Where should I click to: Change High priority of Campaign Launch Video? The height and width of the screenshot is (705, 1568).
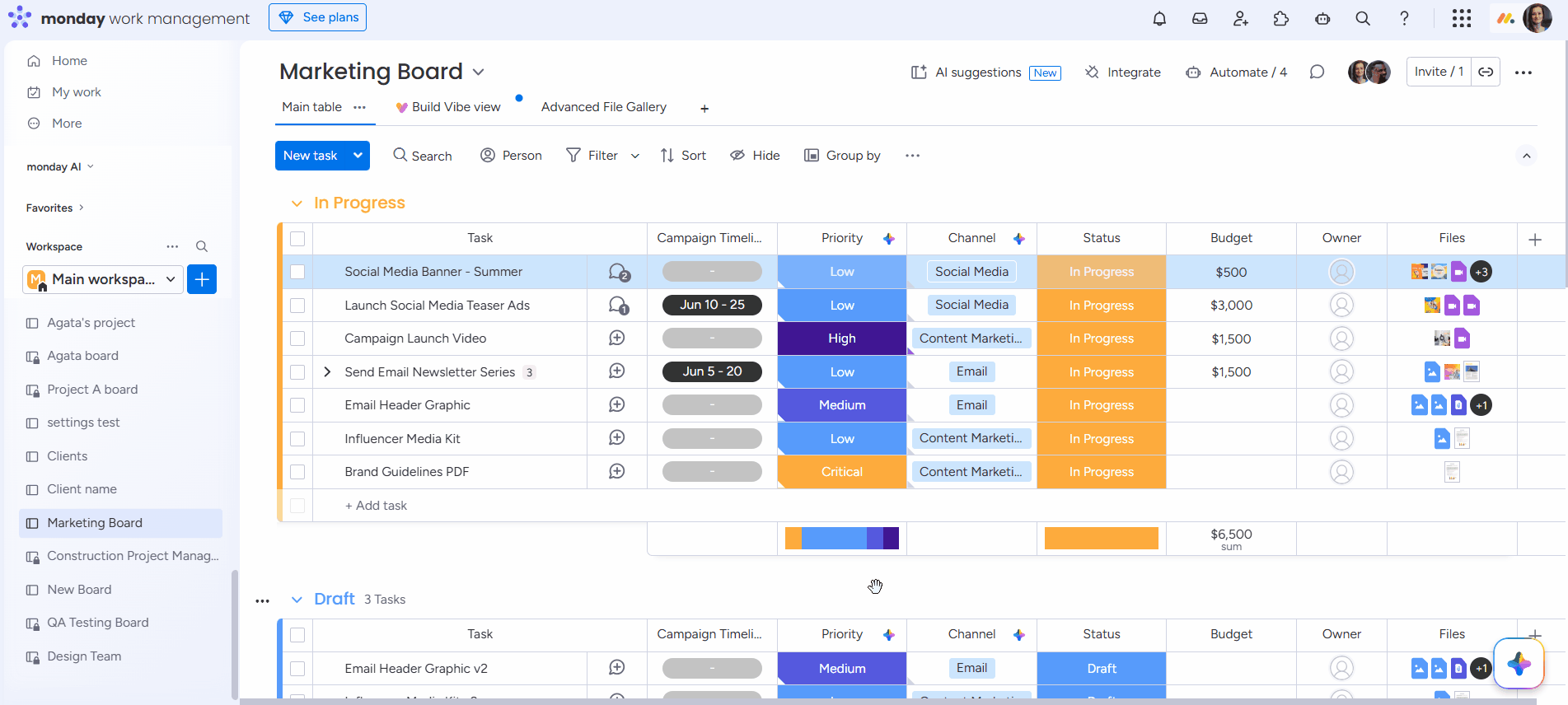pos(842,338)
